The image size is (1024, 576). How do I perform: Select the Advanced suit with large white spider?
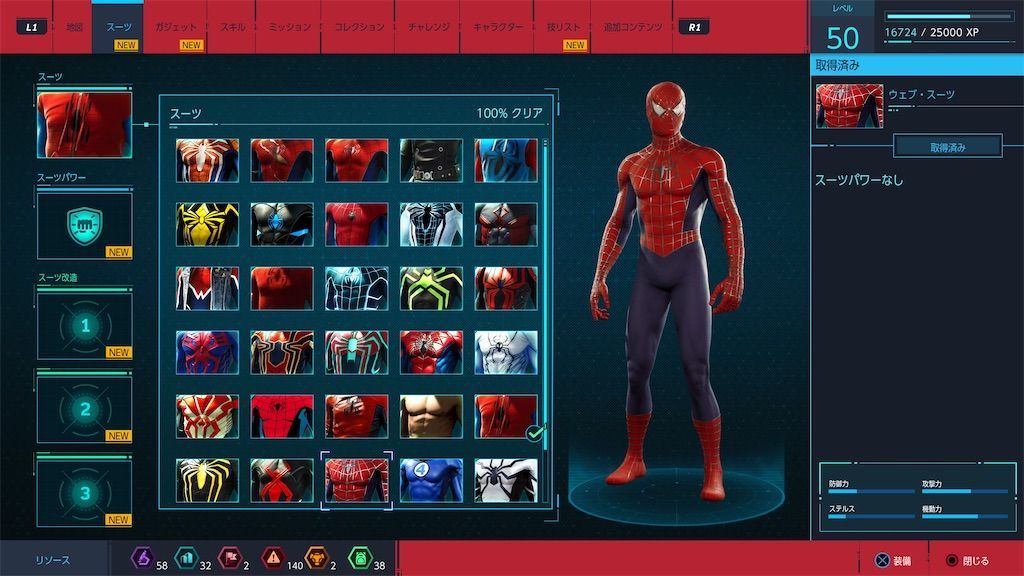[x=207, y=160]
